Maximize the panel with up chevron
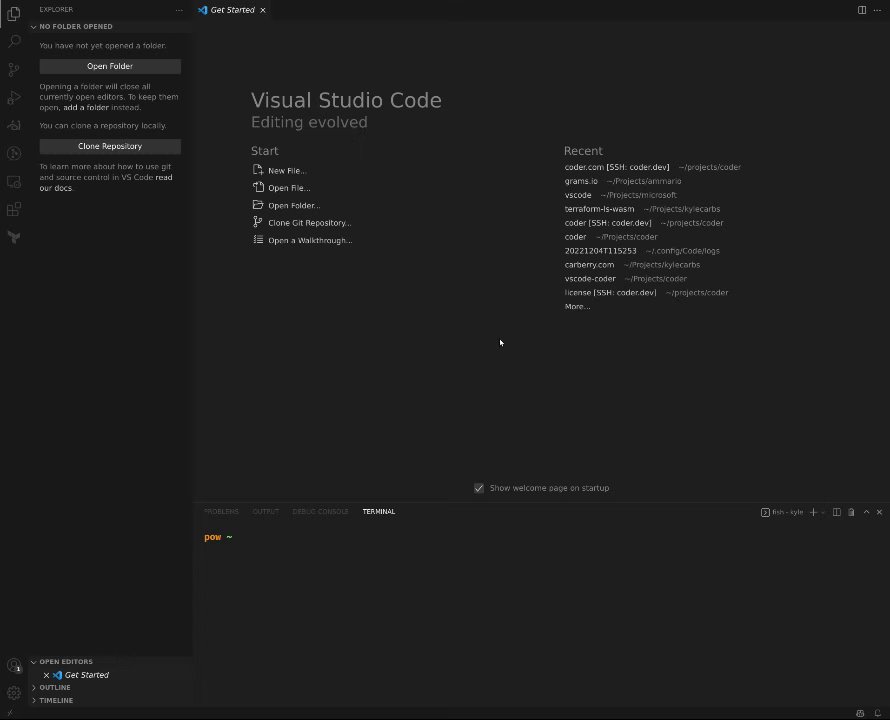The image size is (890, 720). pyautogui.click(x=866, y=512)
